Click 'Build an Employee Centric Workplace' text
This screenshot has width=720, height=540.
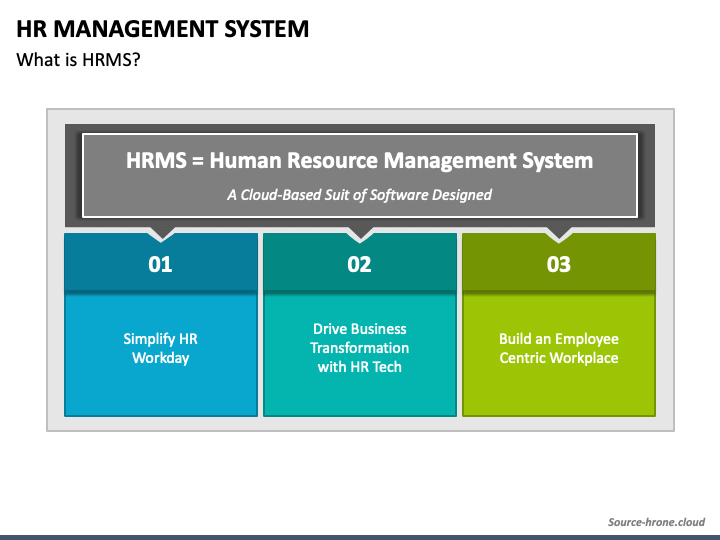(x=559, y=348)
